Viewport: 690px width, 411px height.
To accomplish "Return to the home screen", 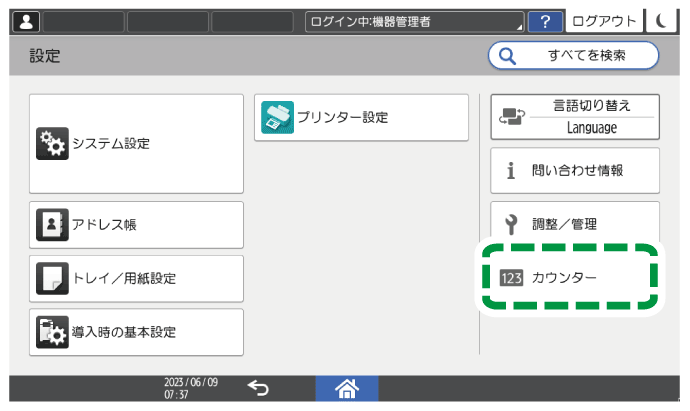I will click(347, 389).
